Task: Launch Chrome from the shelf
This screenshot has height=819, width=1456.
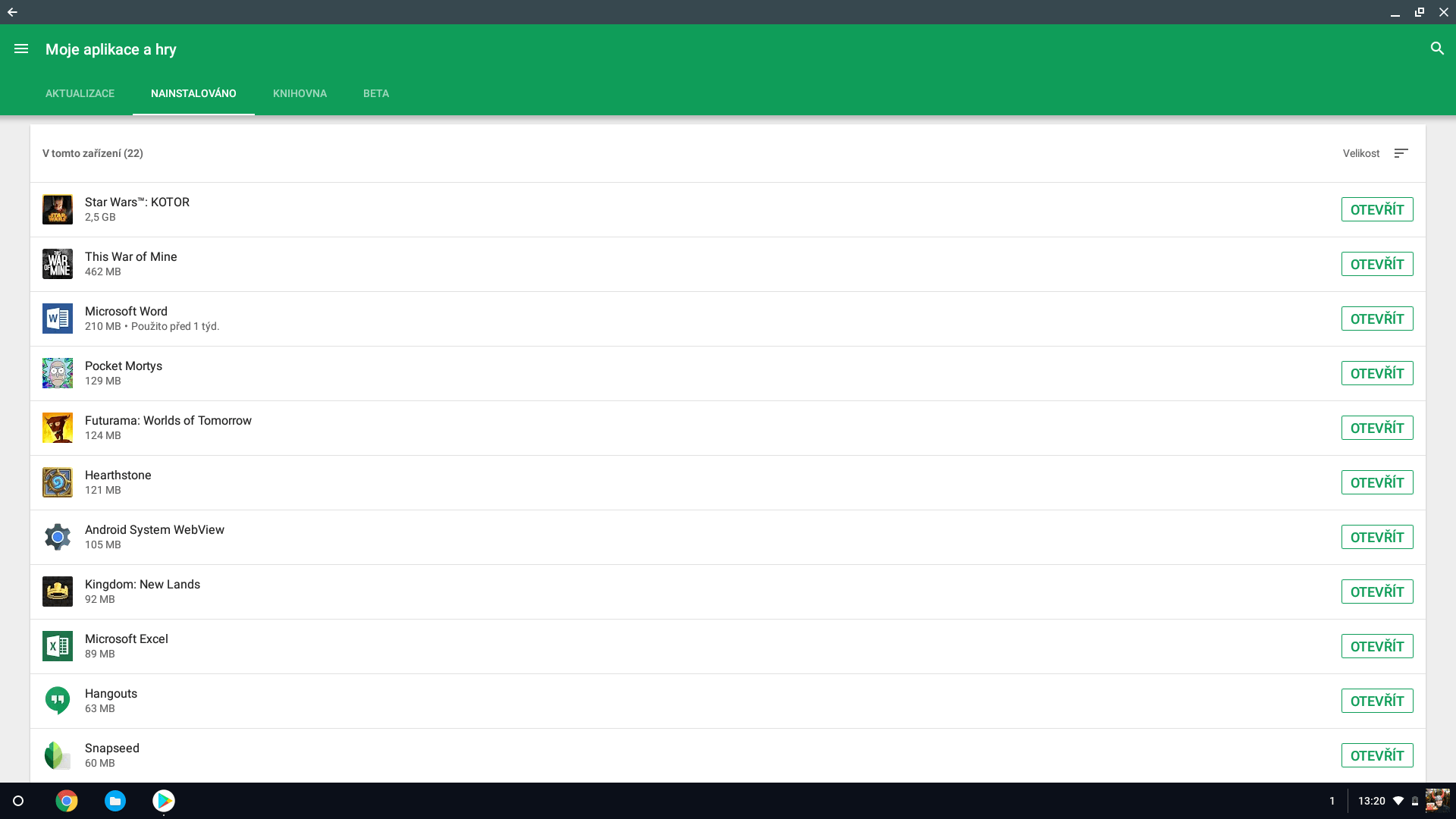Action: [67, 801]
